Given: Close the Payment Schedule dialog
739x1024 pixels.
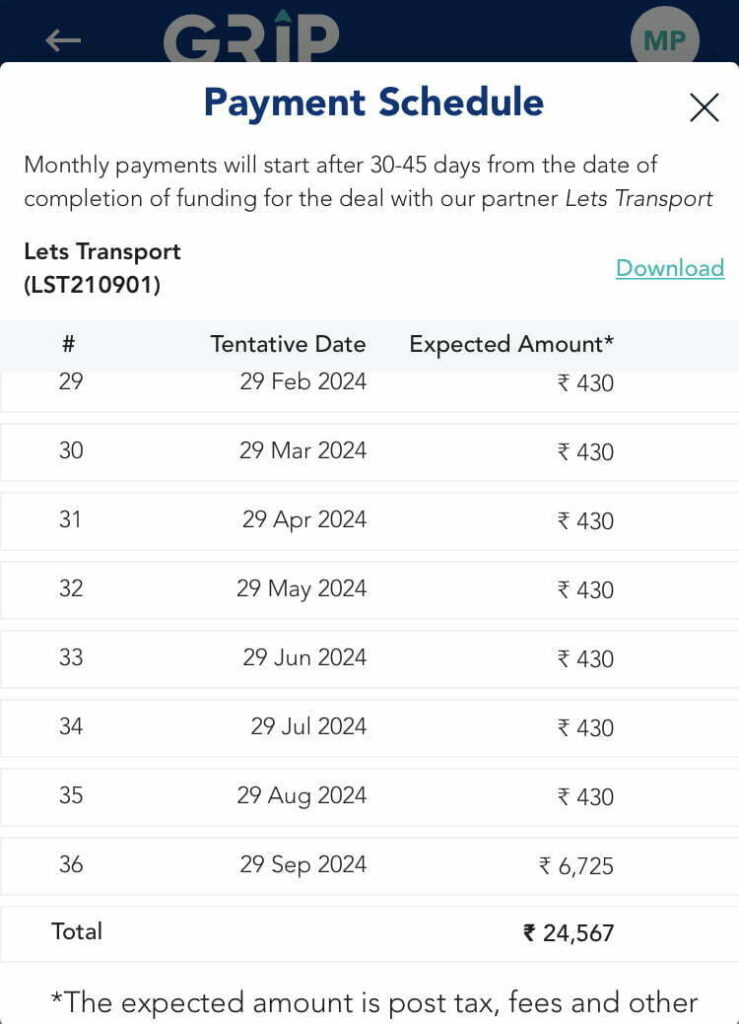Looking at the screenshot, I should point(704,107).
